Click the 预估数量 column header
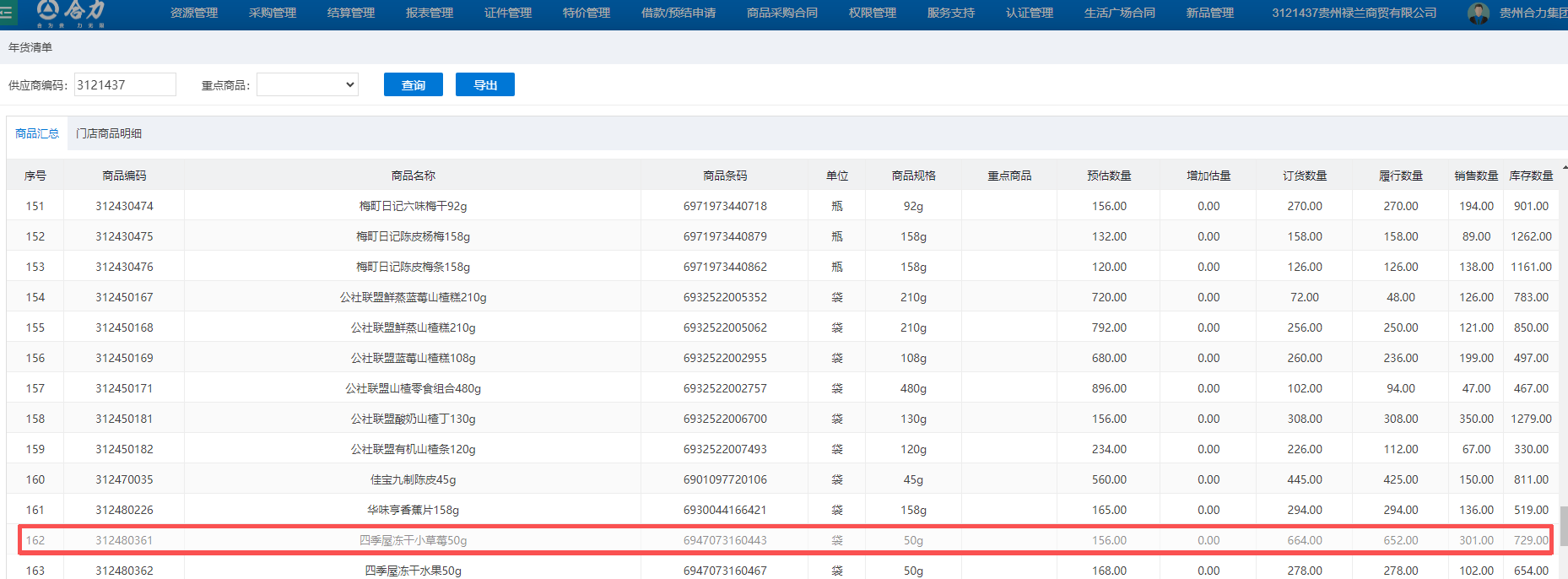 [x=1109, y=176]
